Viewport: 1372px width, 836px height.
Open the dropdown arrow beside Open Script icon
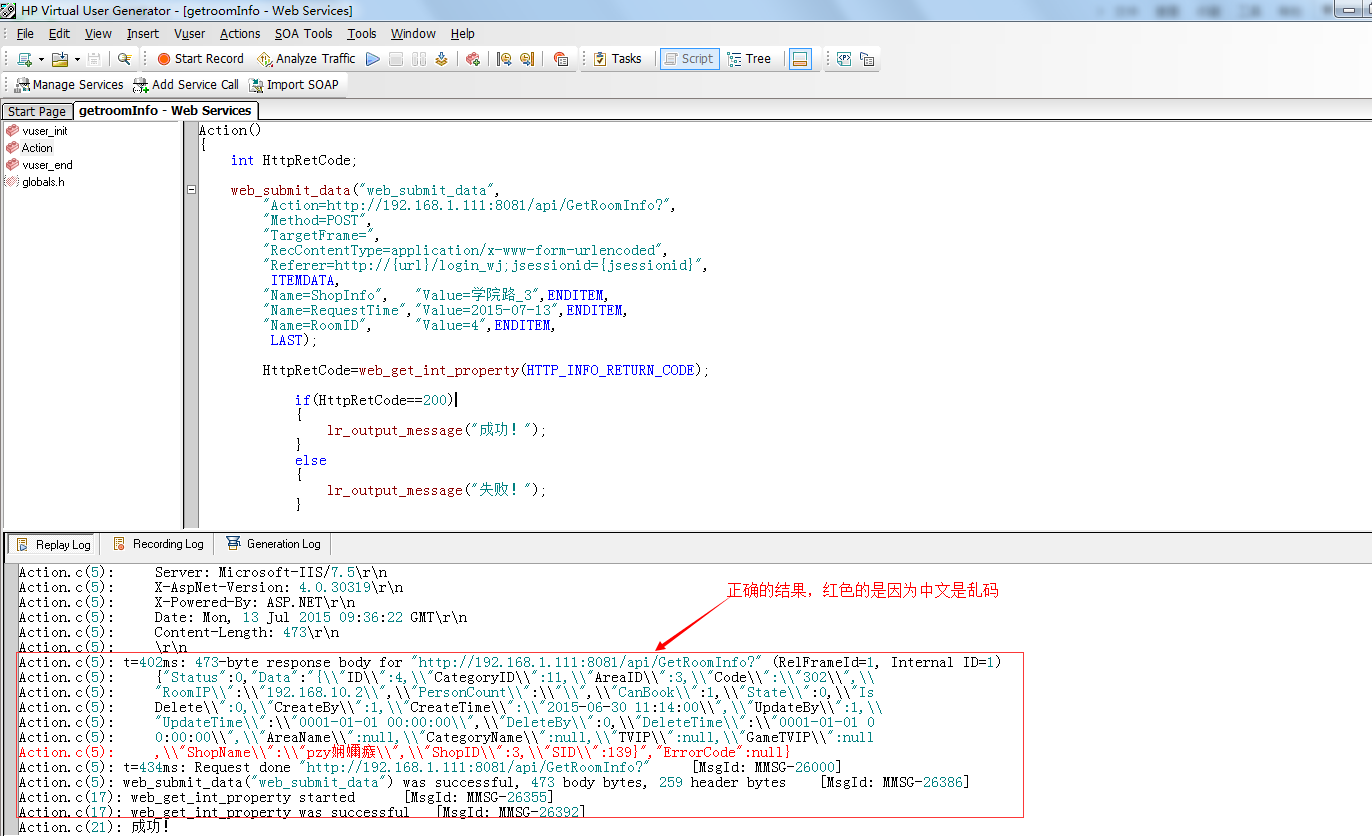click(x=77, y=59)
